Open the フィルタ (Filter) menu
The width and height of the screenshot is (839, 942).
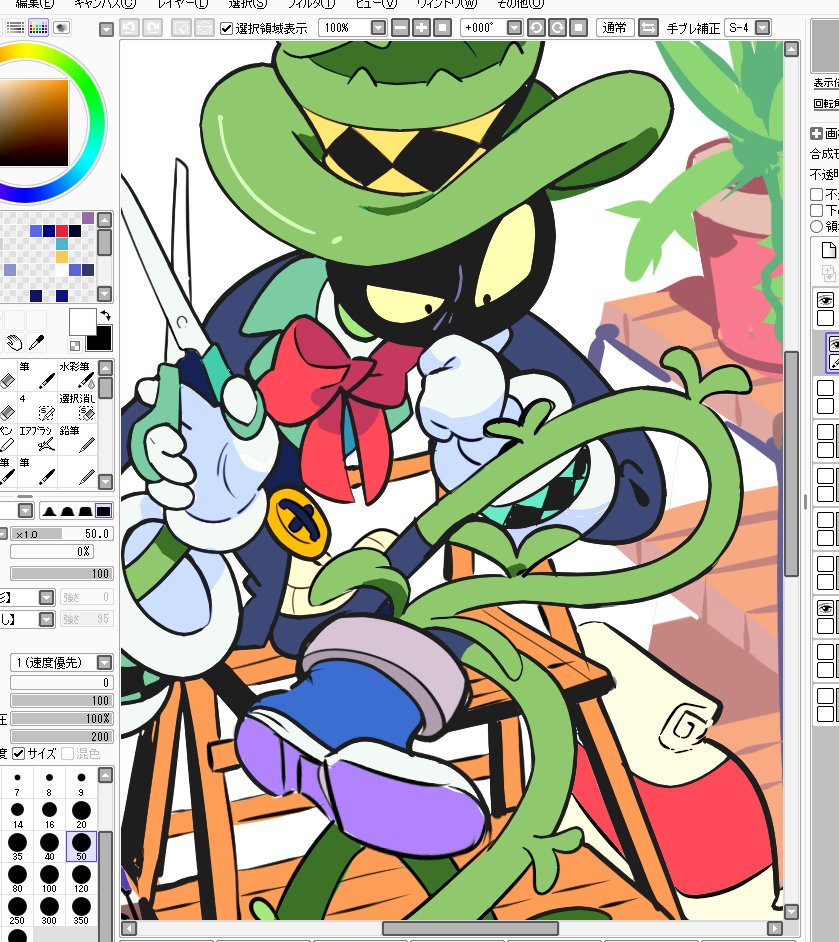[311, 4]
